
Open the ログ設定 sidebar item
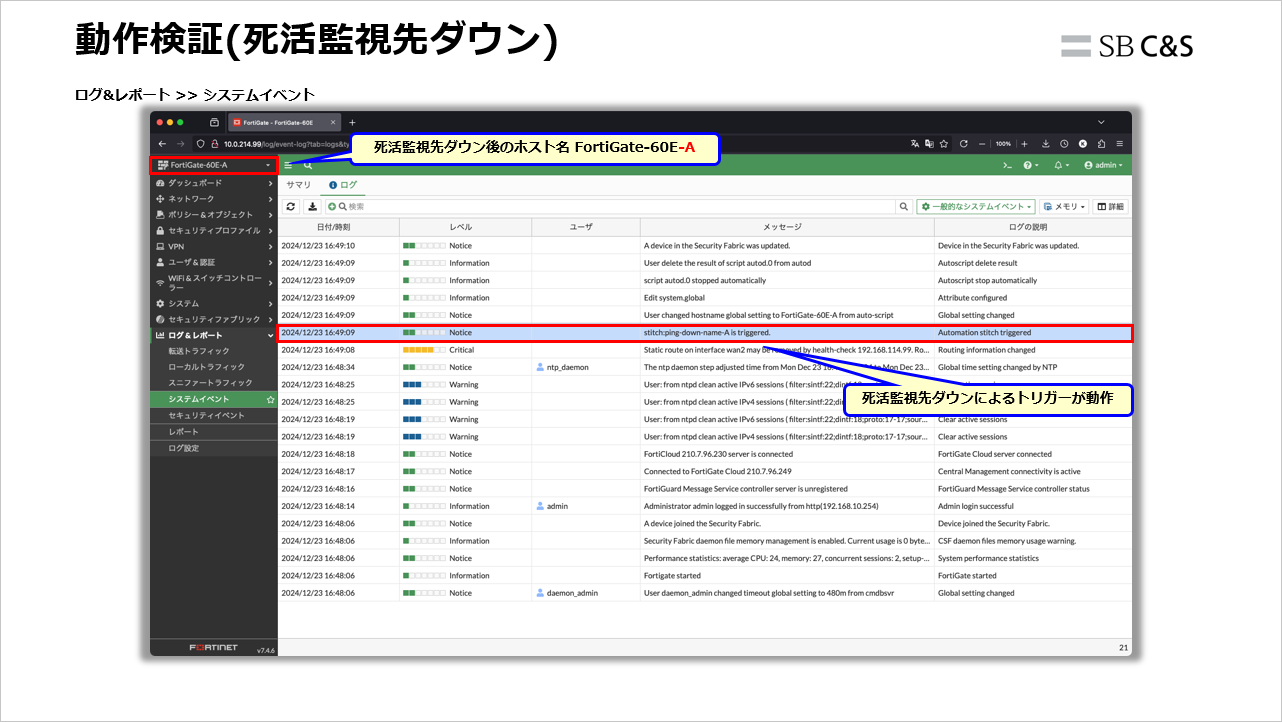(214, 448)
